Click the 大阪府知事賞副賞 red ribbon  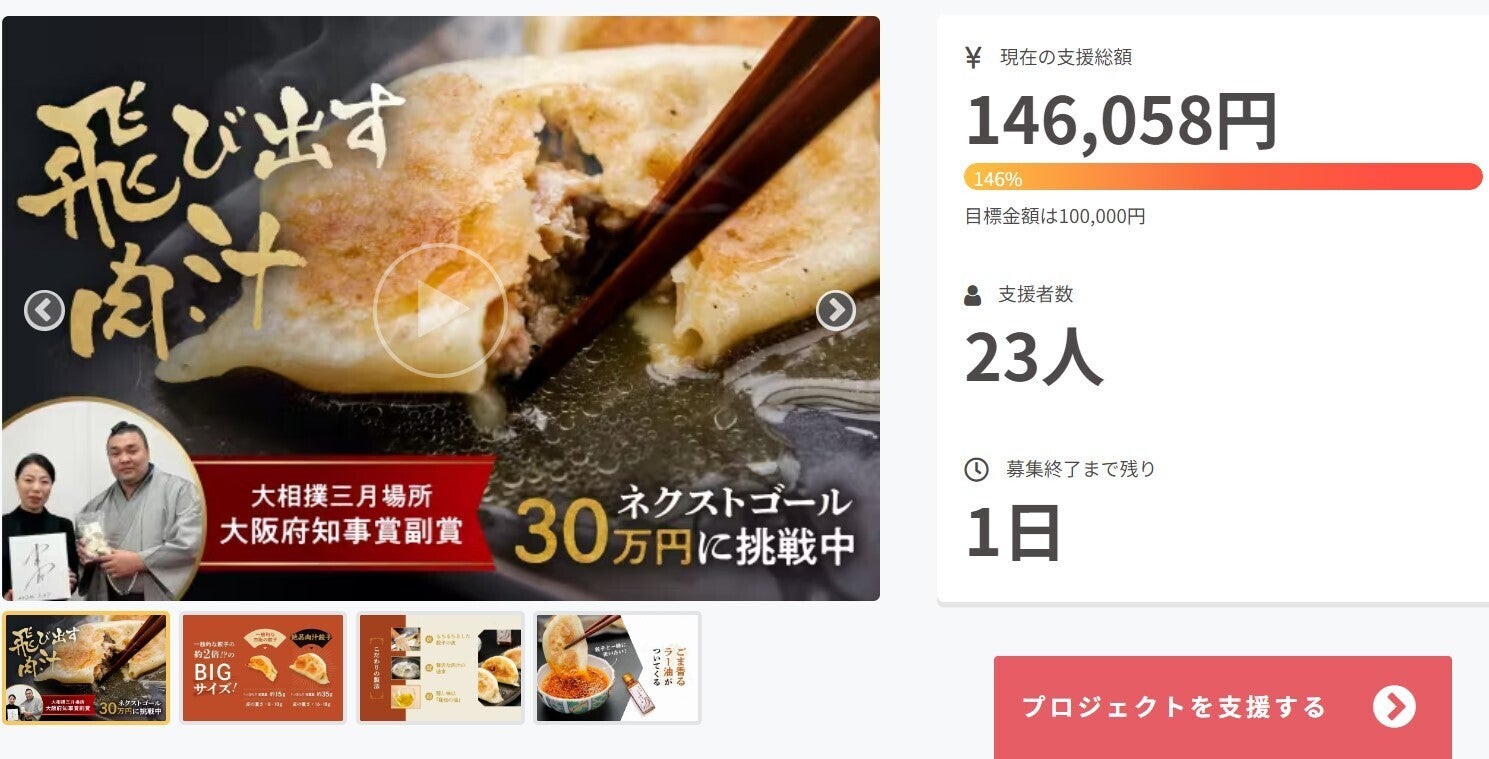pos(341,512)
